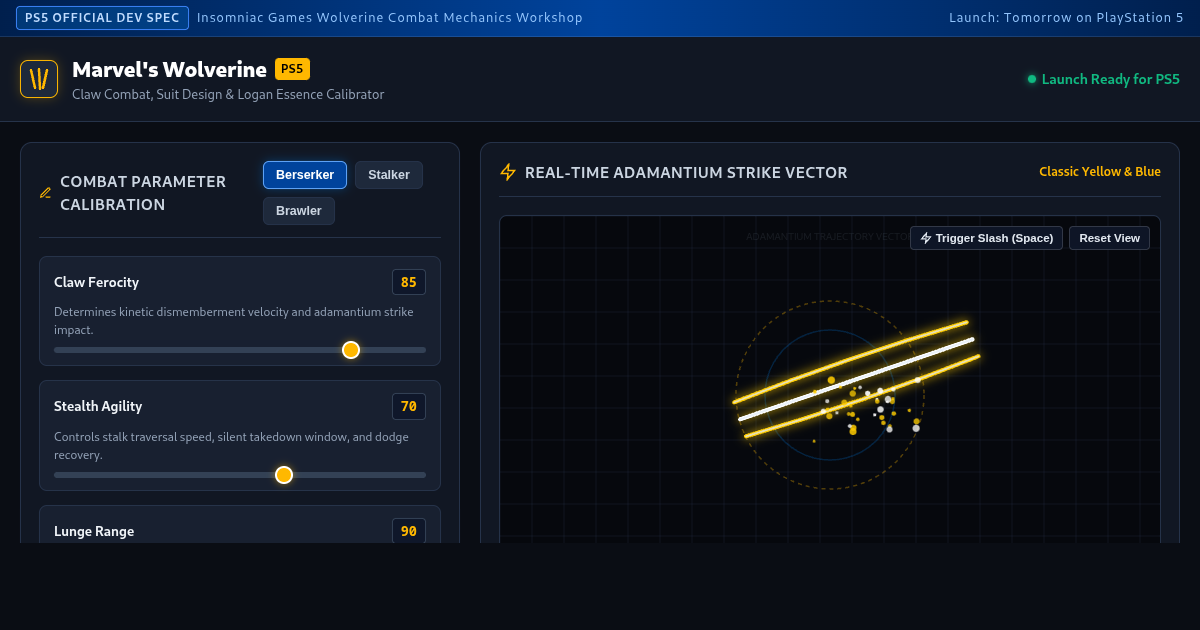Adjust the Claw Ferocity slider

(240, 350)
